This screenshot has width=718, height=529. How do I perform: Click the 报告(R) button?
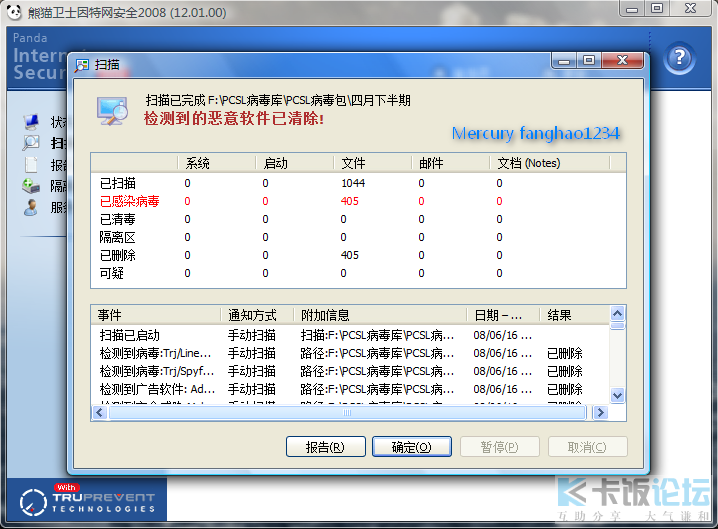coord(326,447)
